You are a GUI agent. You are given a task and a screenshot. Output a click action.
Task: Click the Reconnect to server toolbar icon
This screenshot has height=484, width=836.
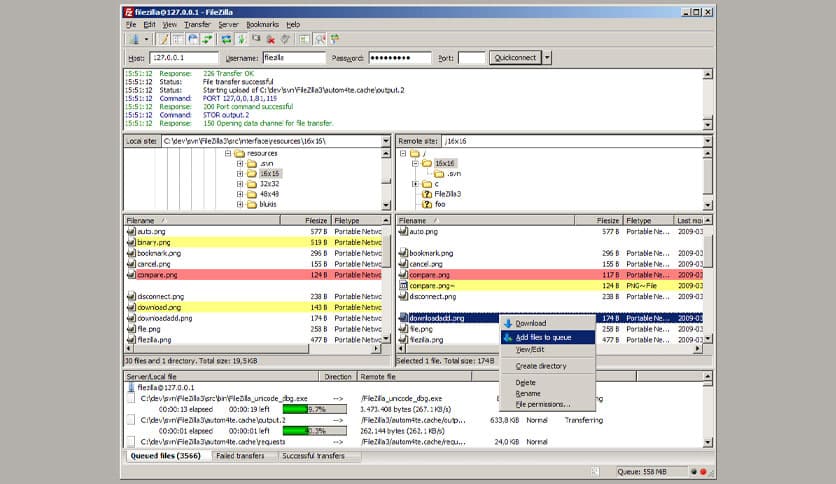pyautogui.click(x=285, y=39)
